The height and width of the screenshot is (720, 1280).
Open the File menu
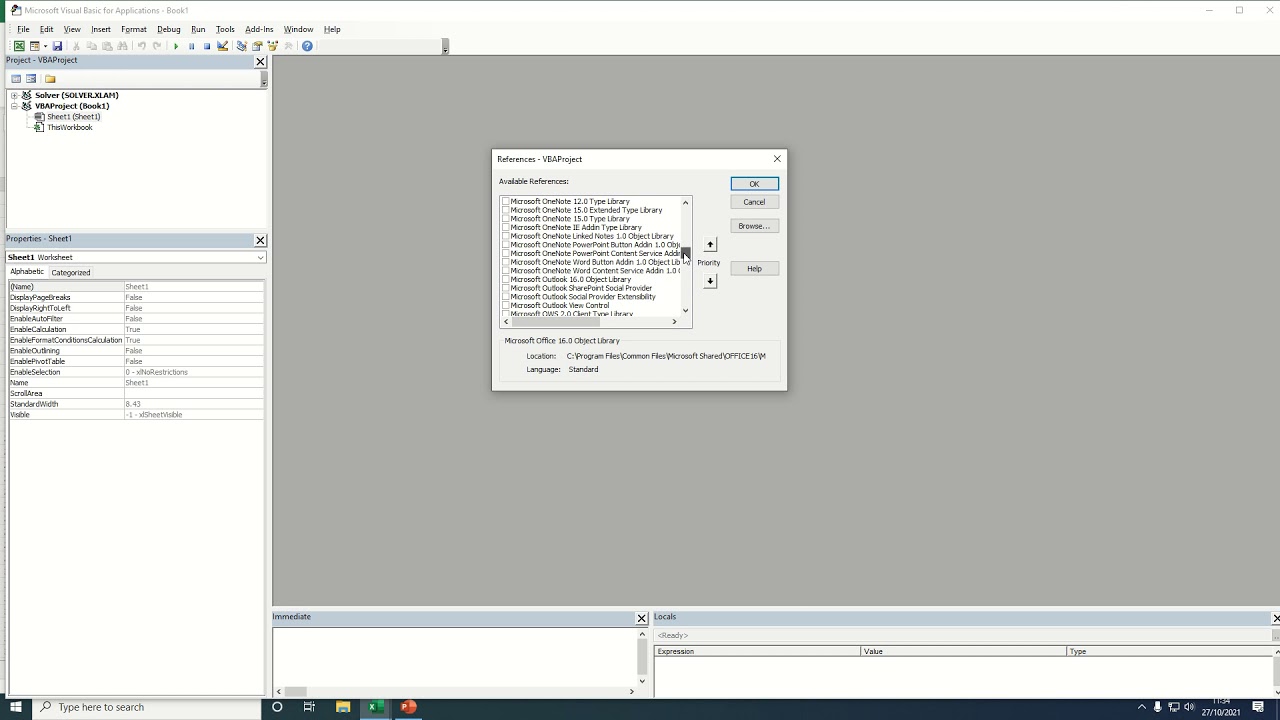click(23, 29)
